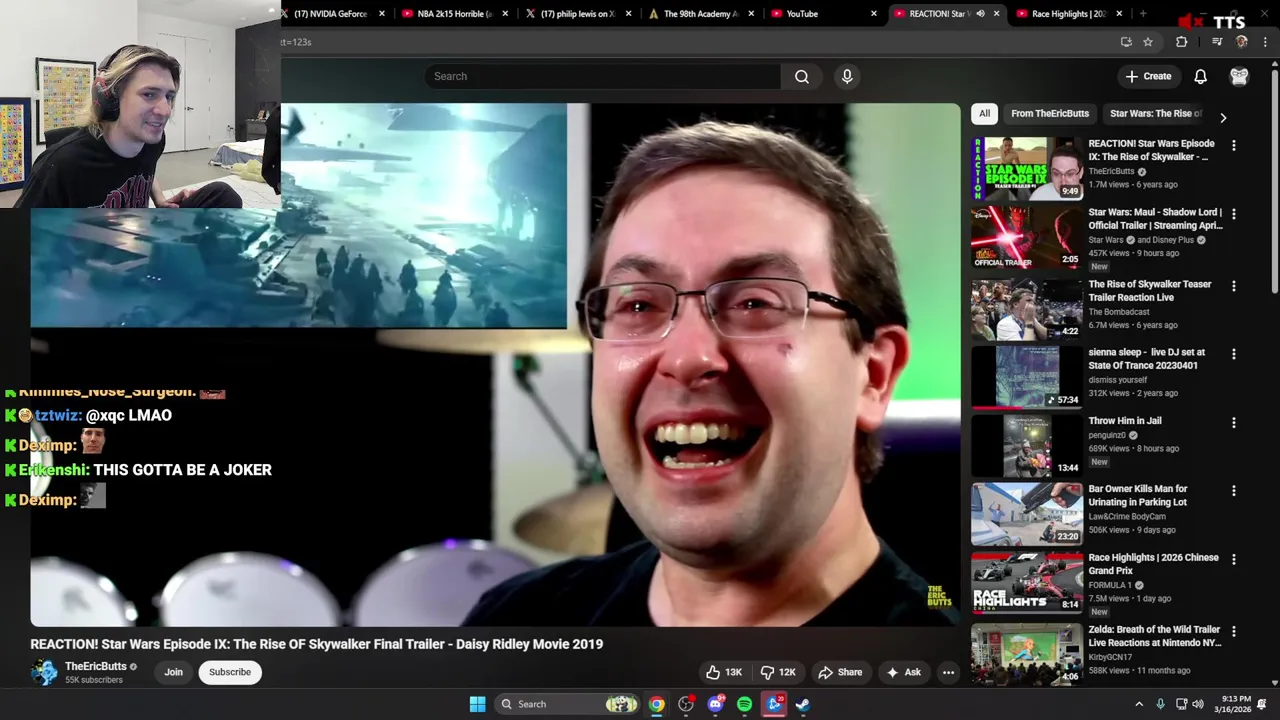
Task: Subscribe to TheEricButts channel
Action: click(230, 672)
